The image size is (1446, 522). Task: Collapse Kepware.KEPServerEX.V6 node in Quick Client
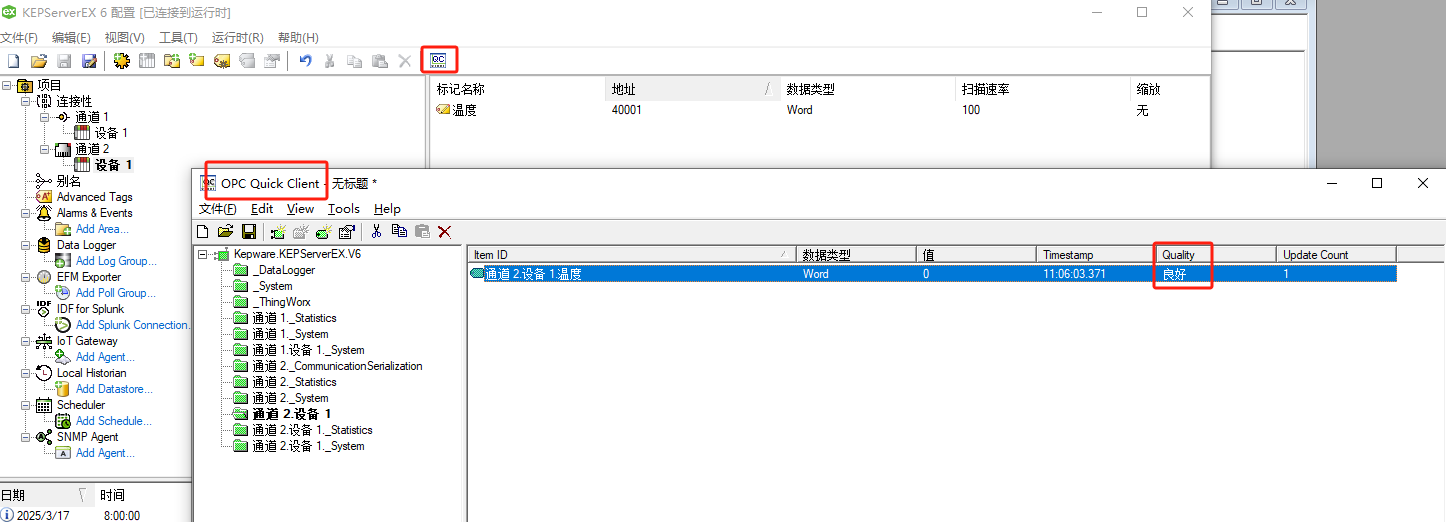coord(203,255)
